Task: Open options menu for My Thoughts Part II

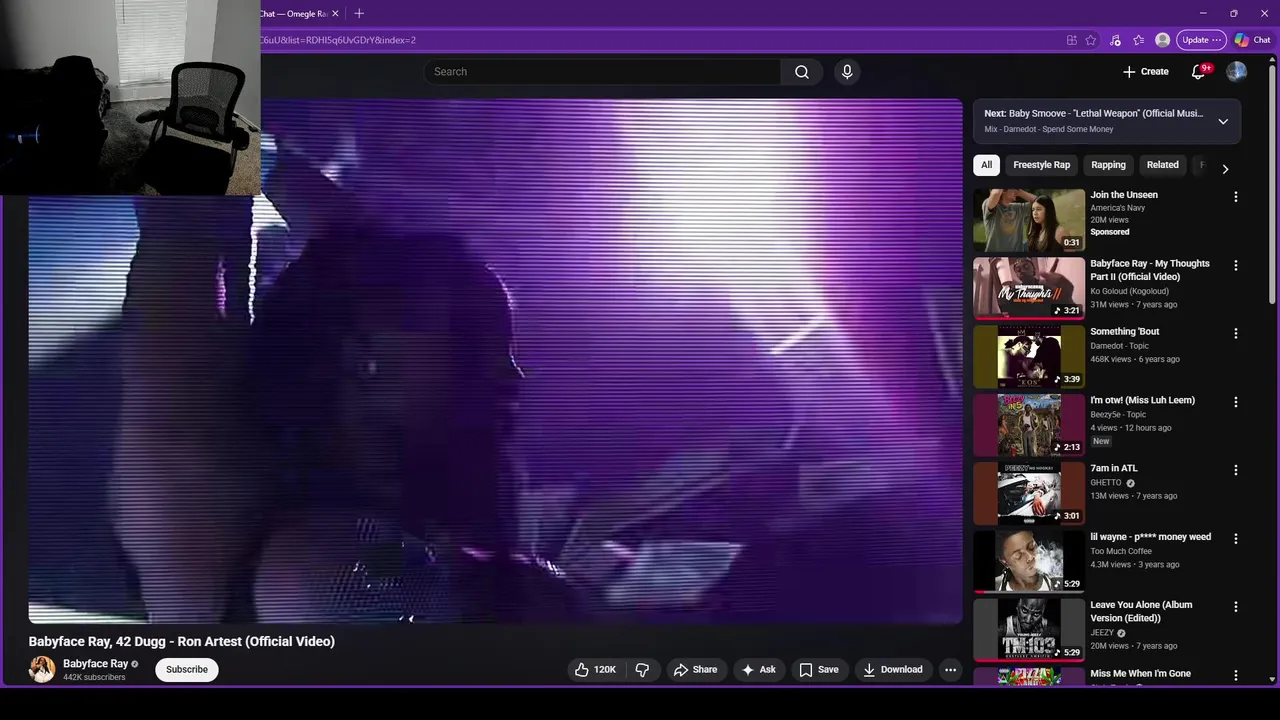Action: (x=1236, y=265)
